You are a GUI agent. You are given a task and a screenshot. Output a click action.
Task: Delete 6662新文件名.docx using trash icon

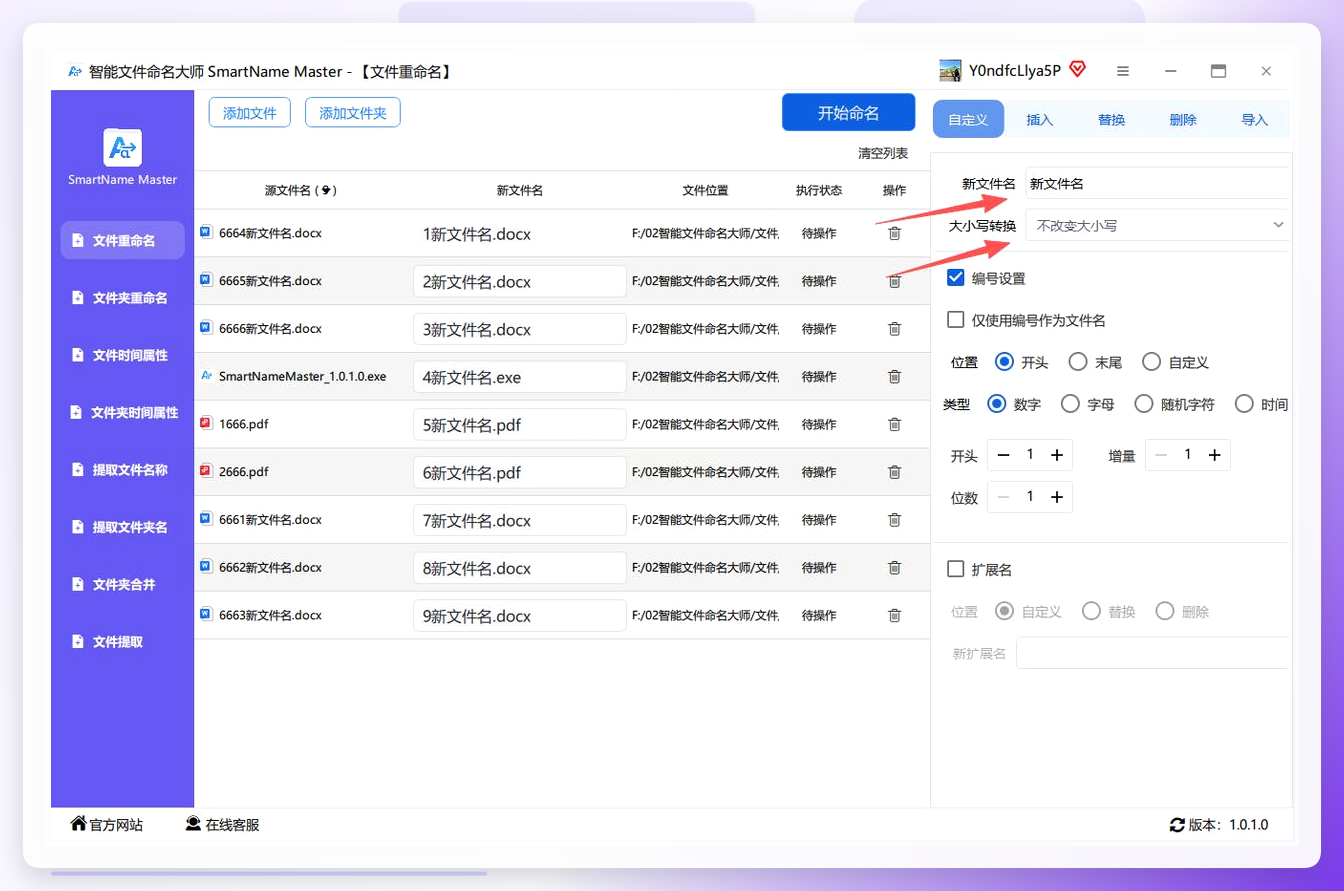click(894, 568)
